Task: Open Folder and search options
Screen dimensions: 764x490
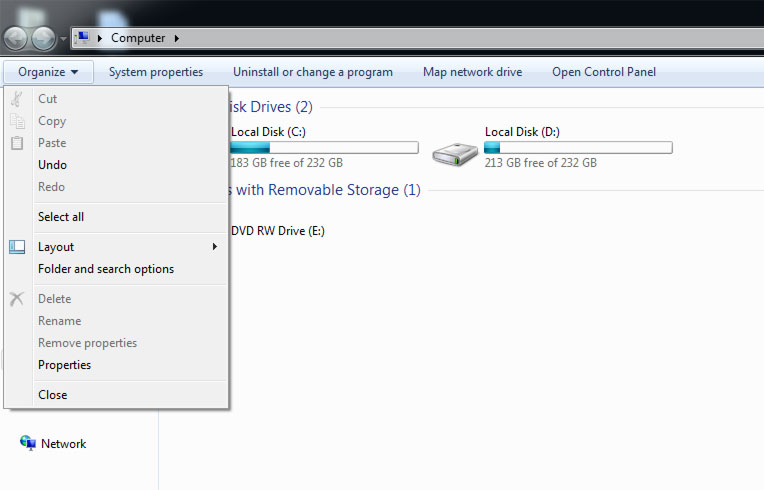Action: click(x=105, y=269)
